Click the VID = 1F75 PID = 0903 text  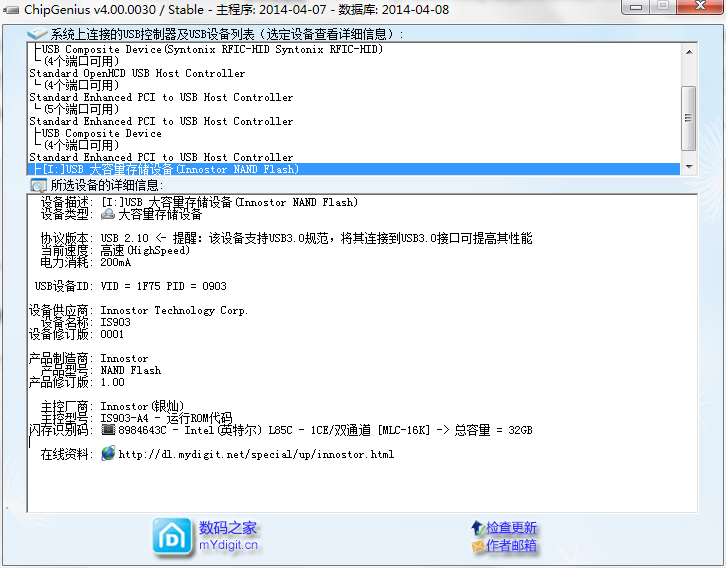tap(163, 286)
